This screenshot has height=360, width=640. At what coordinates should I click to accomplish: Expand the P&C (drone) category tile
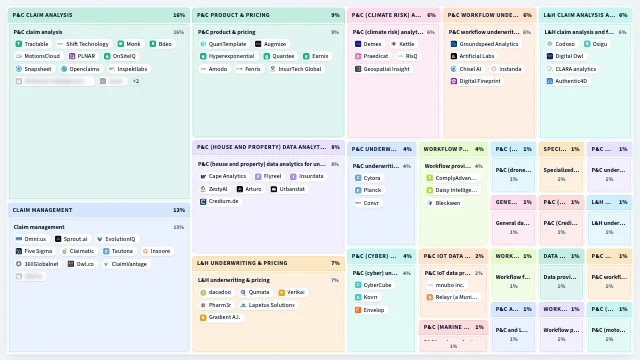click(513, 174)
